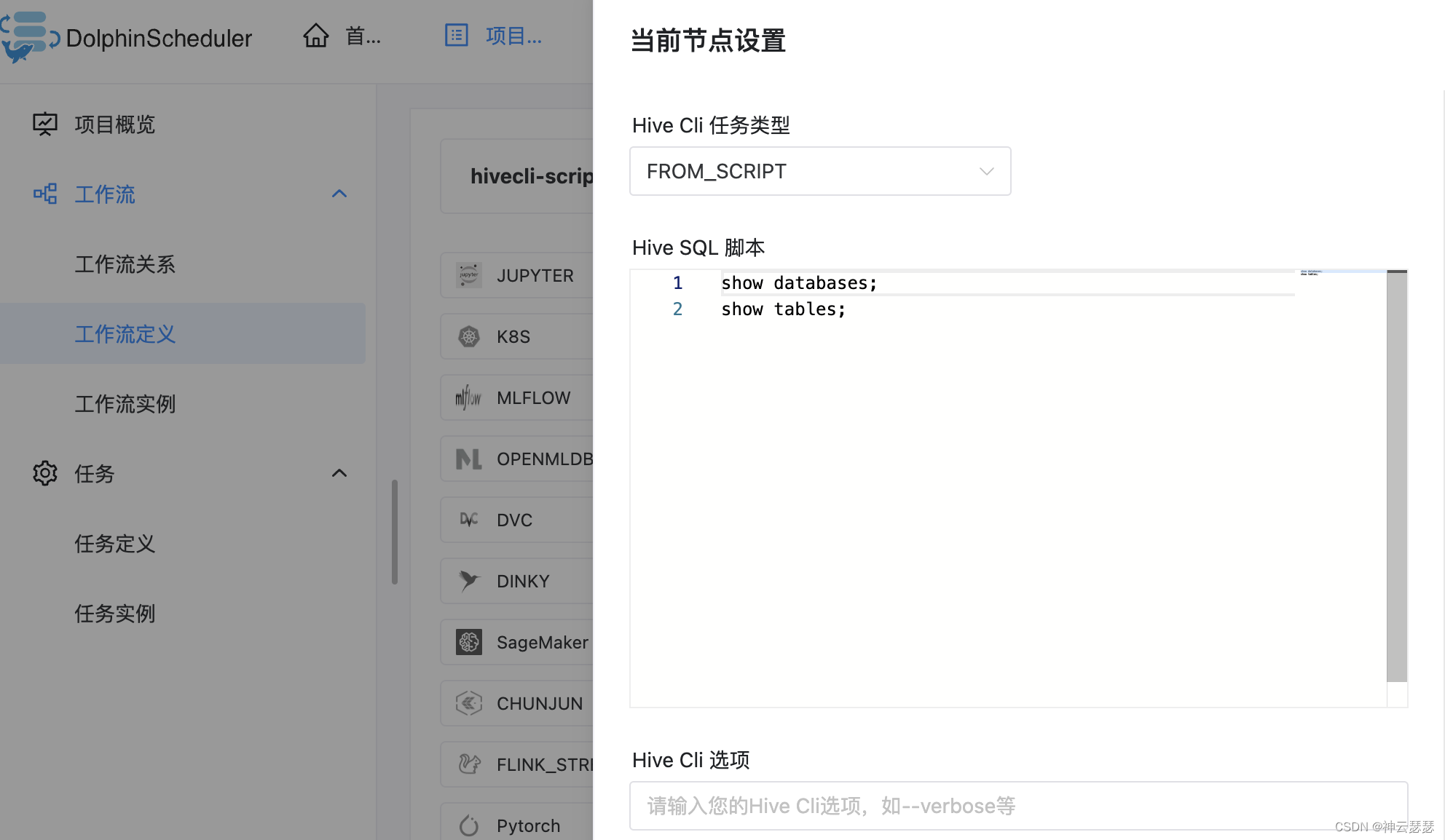Select the SageMaker task icon

click(469, 642)
